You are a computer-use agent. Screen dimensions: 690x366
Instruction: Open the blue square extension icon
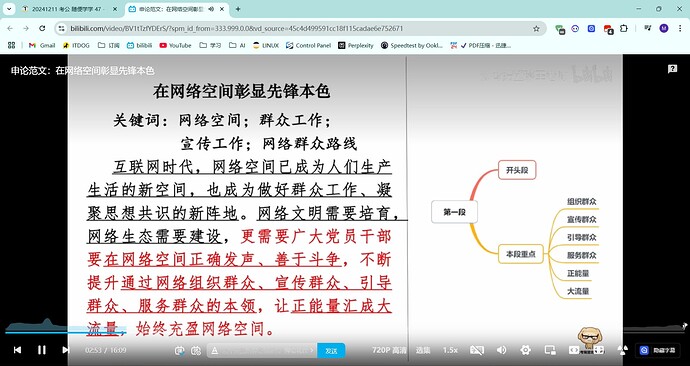(591, 29)
